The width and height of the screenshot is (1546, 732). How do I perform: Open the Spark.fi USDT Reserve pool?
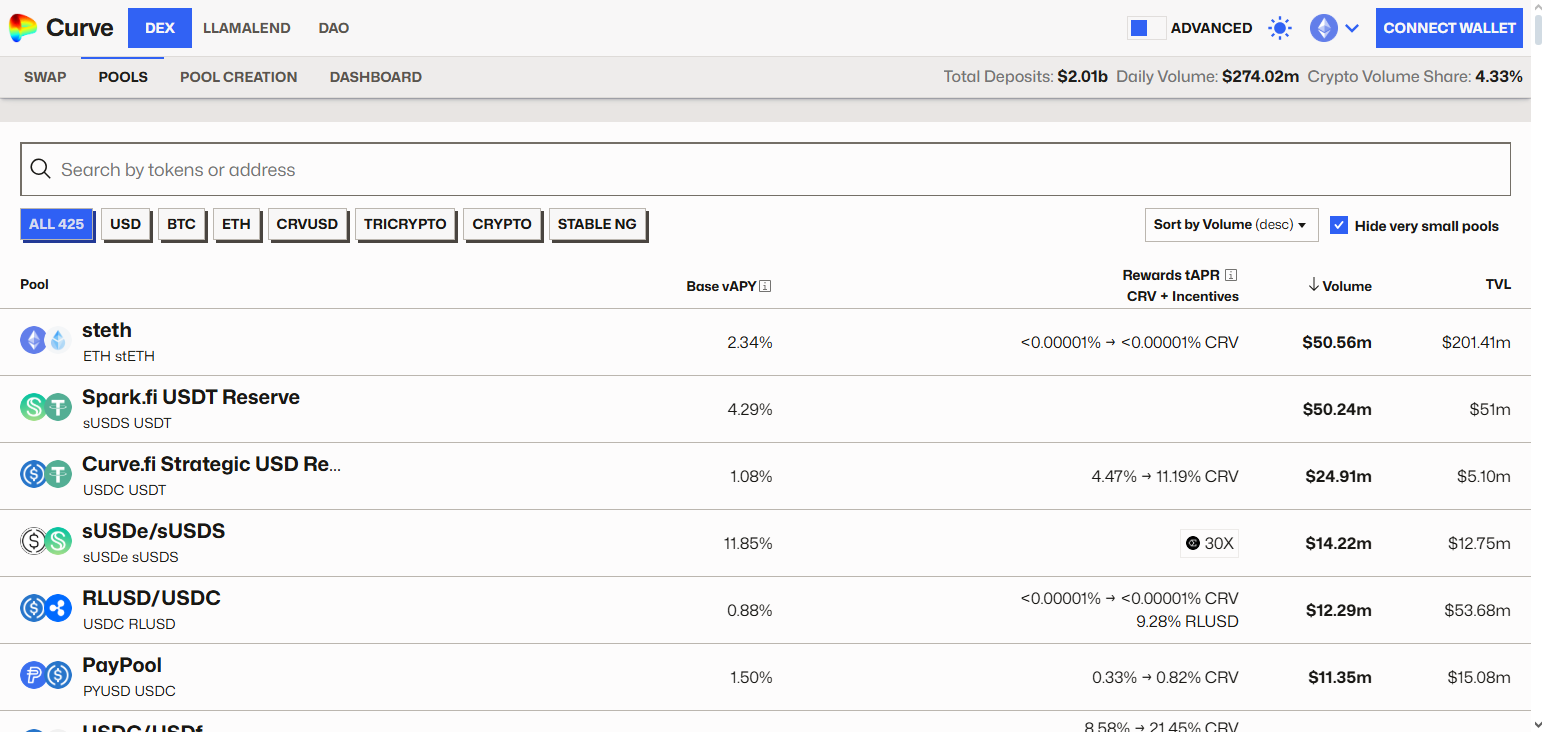[x=190, y=398]
